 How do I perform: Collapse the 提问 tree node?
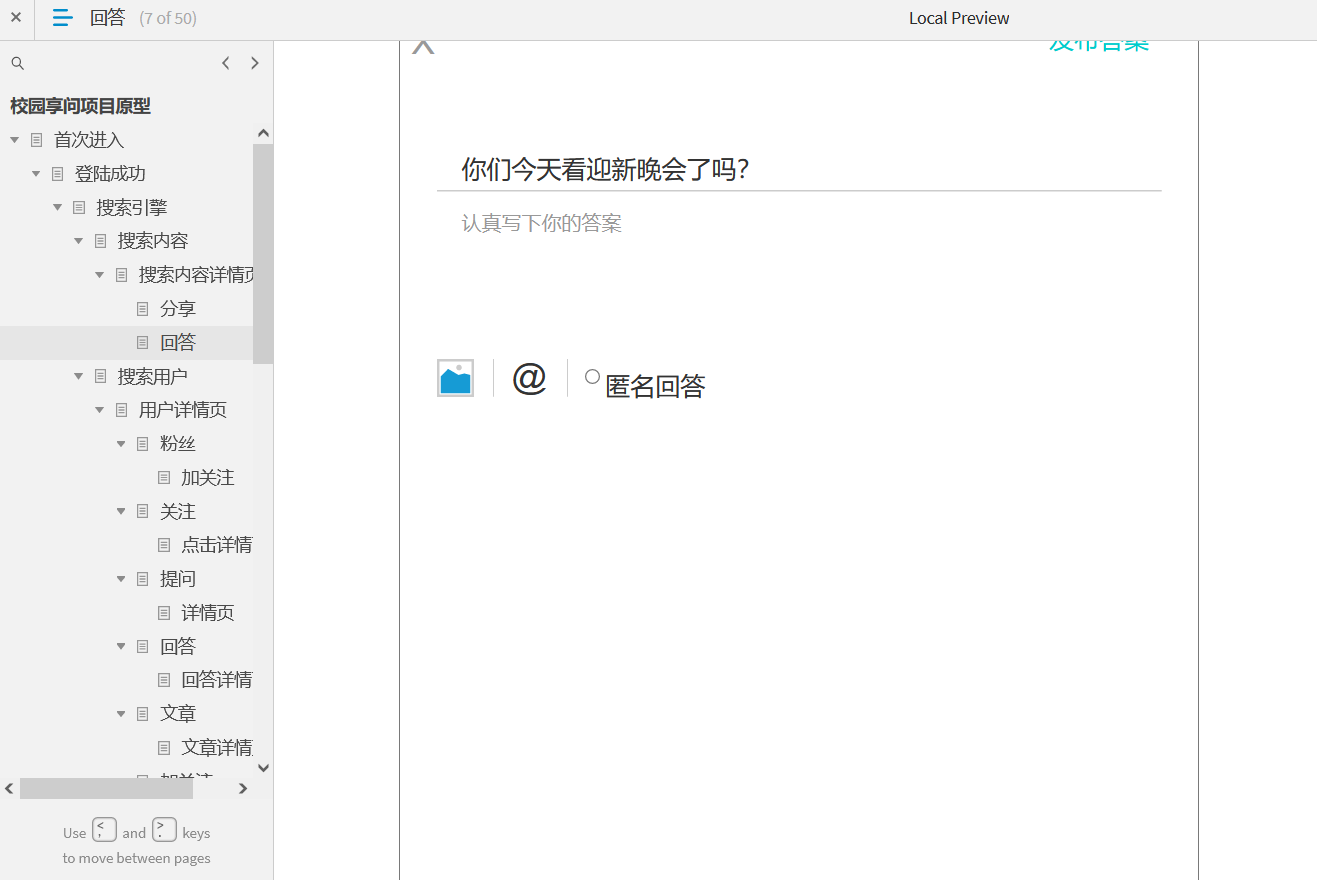click(x=120, y=579)
